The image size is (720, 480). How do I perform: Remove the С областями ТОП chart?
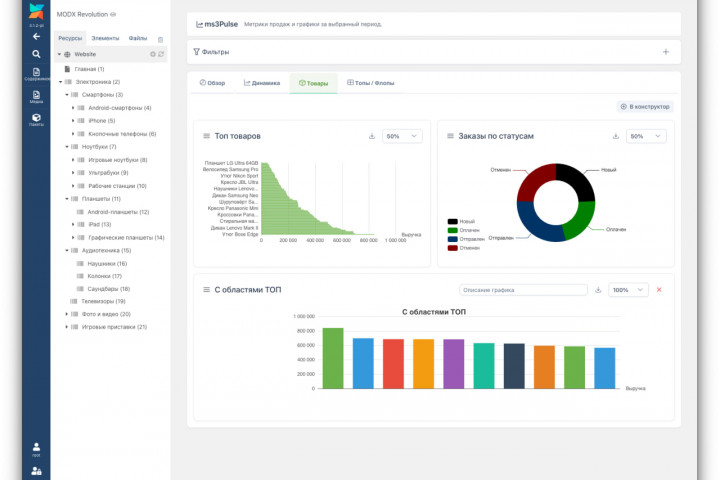(x=659, y=290)
